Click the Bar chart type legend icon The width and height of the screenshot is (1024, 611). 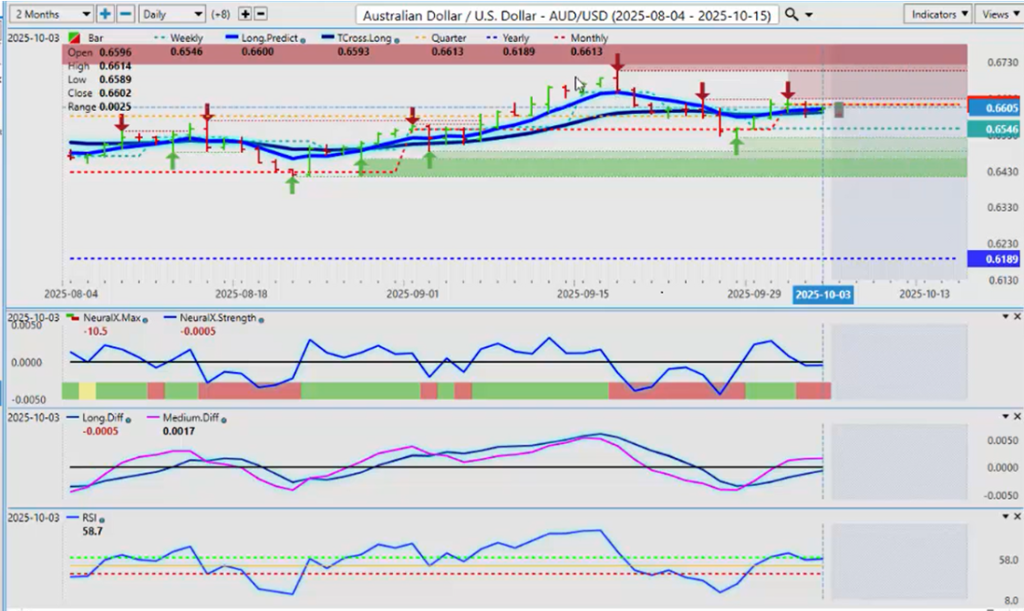74,37
